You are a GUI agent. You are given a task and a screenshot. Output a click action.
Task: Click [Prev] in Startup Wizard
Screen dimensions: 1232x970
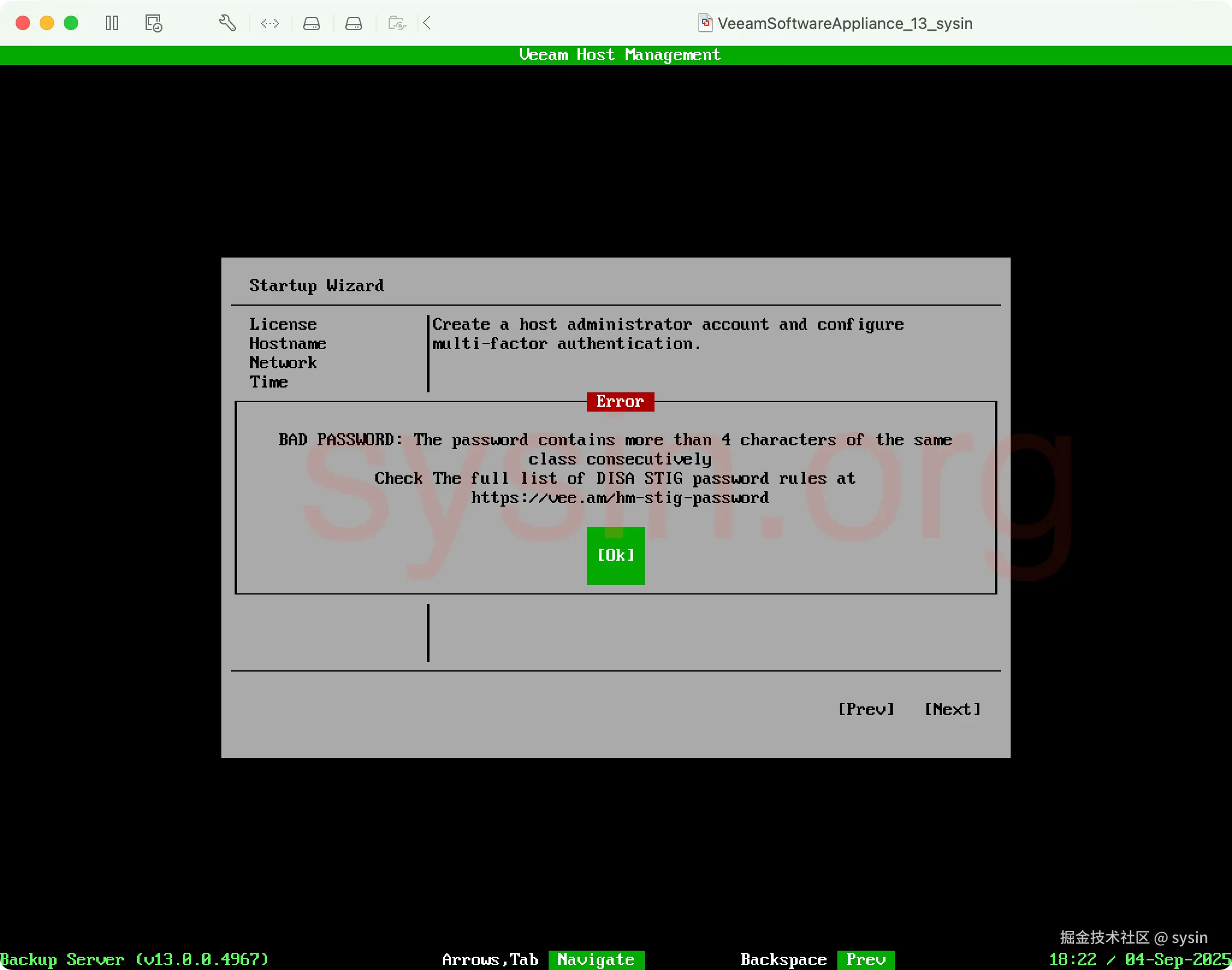click(866, 709)
